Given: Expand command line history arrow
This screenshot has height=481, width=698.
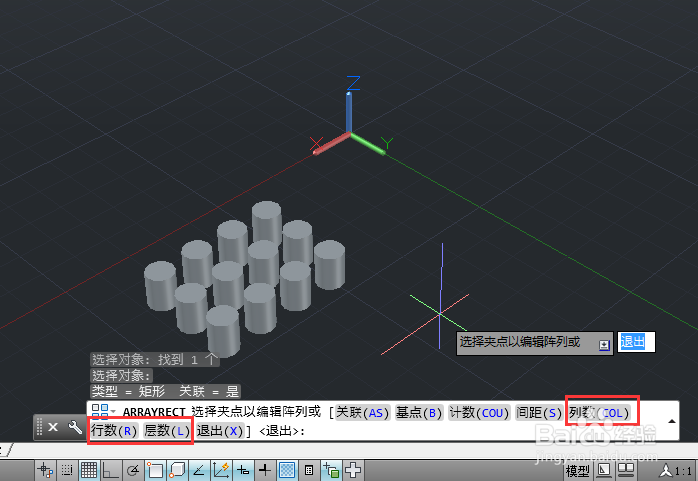Looking at the screenshot, I should tap(672, 421).
